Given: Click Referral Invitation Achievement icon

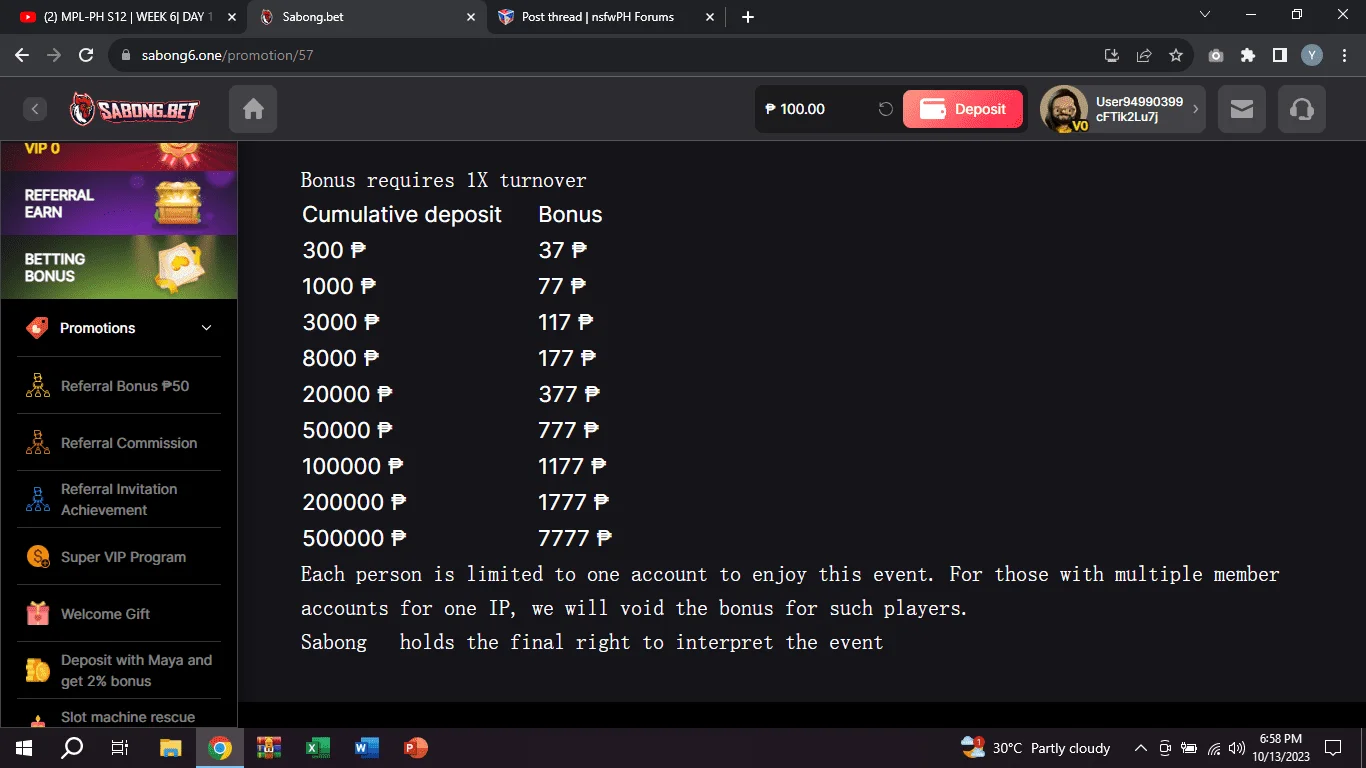Looking at the screenshot, I should pyautogui.click(x=38, y=500).
